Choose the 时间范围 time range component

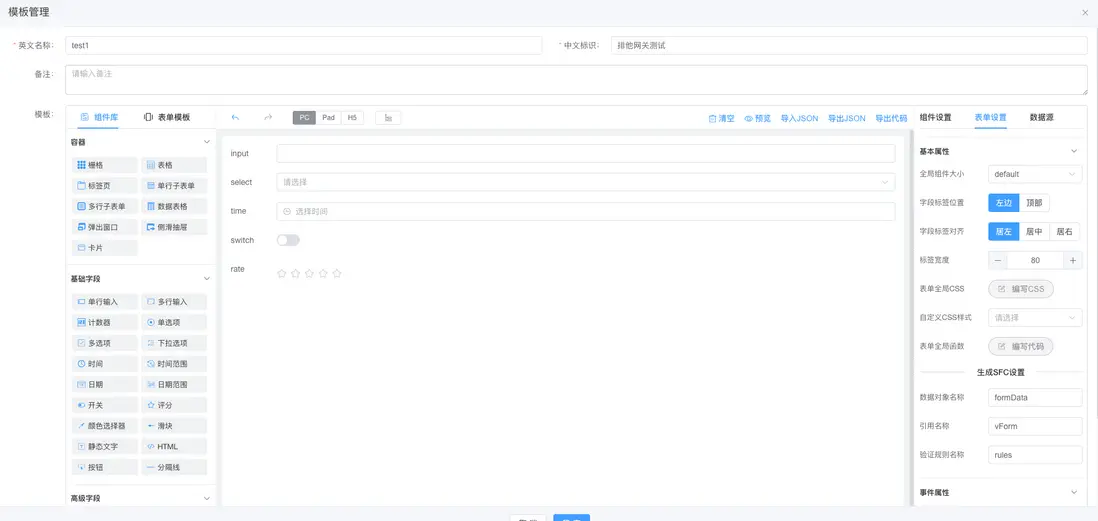click(174, 364)
